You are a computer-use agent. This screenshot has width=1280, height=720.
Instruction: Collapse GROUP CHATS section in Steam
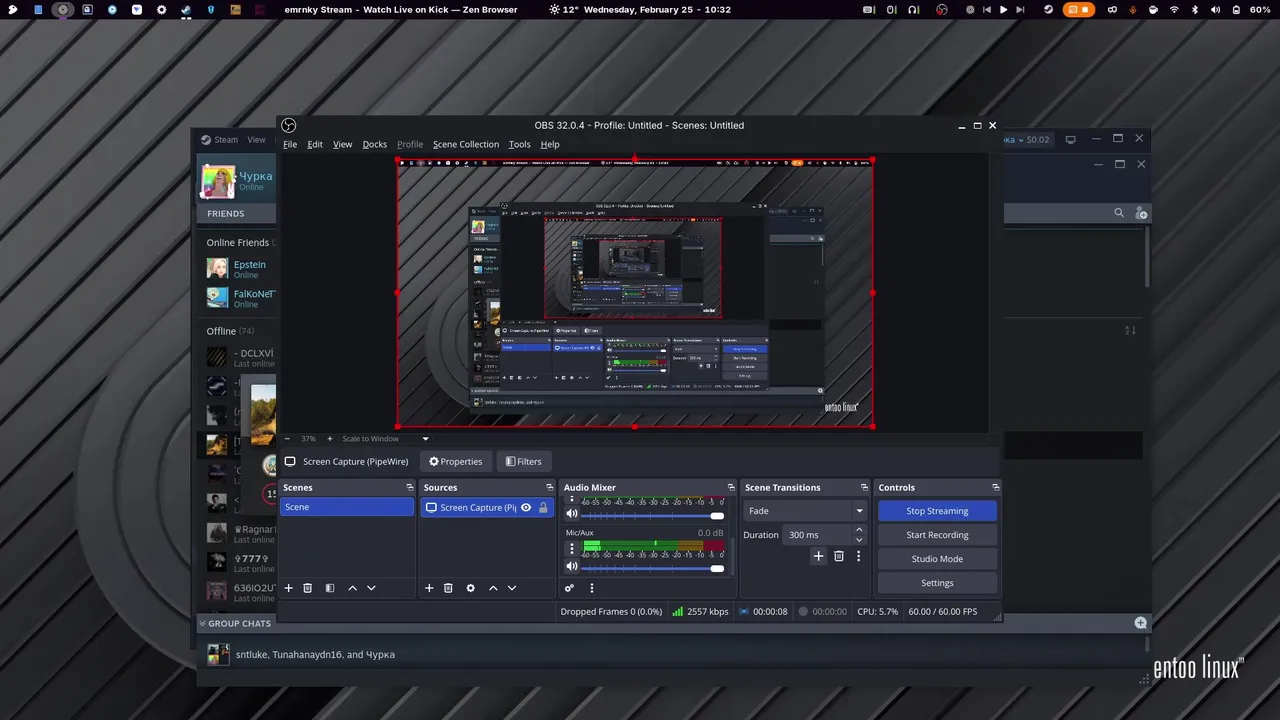(x=202, y=623)
